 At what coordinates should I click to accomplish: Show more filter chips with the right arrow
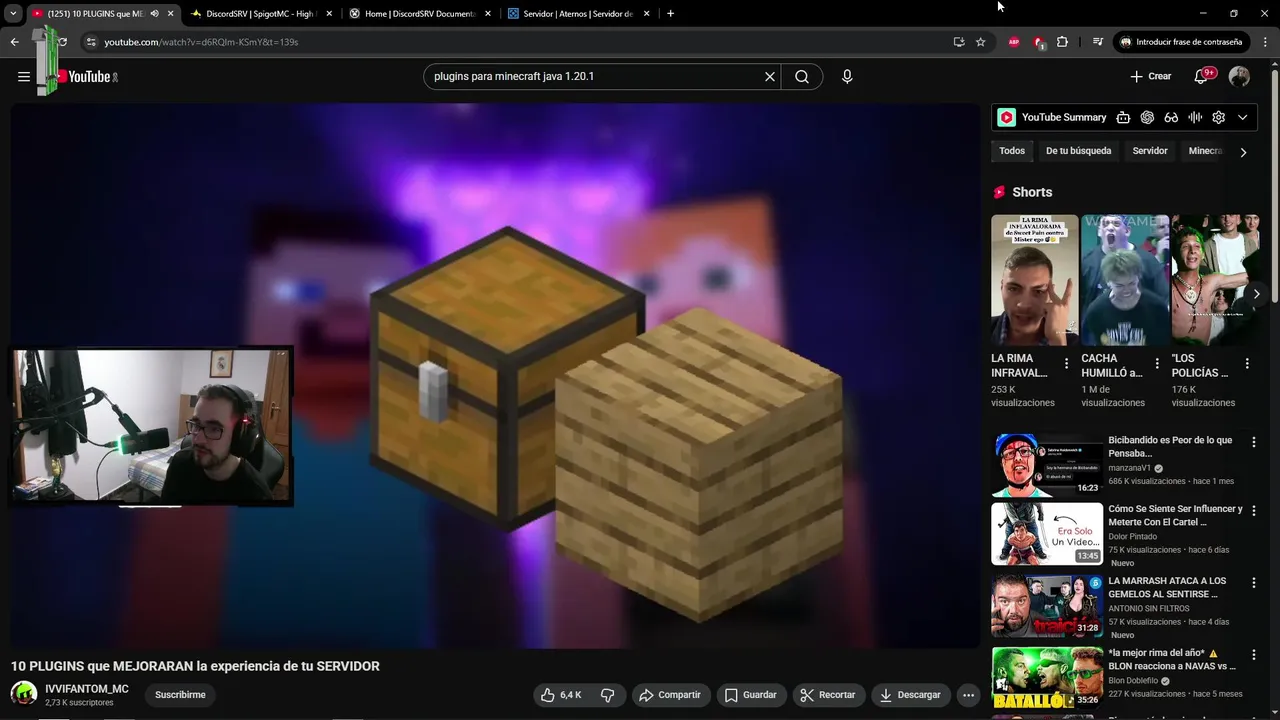(1243, 152)
